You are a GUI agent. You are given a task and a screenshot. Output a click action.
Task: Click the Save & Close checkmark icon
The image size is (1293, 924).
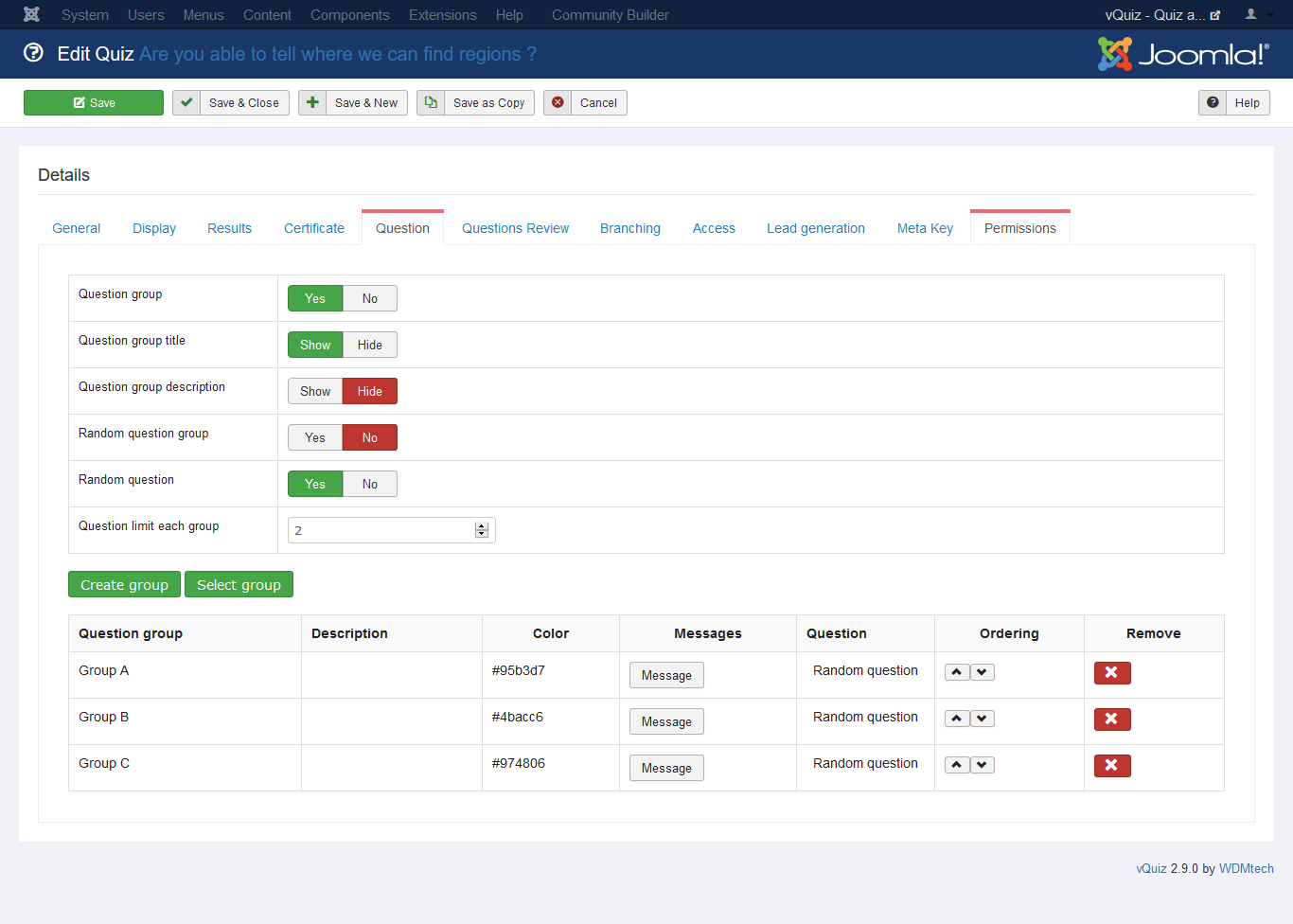(186, 103)
